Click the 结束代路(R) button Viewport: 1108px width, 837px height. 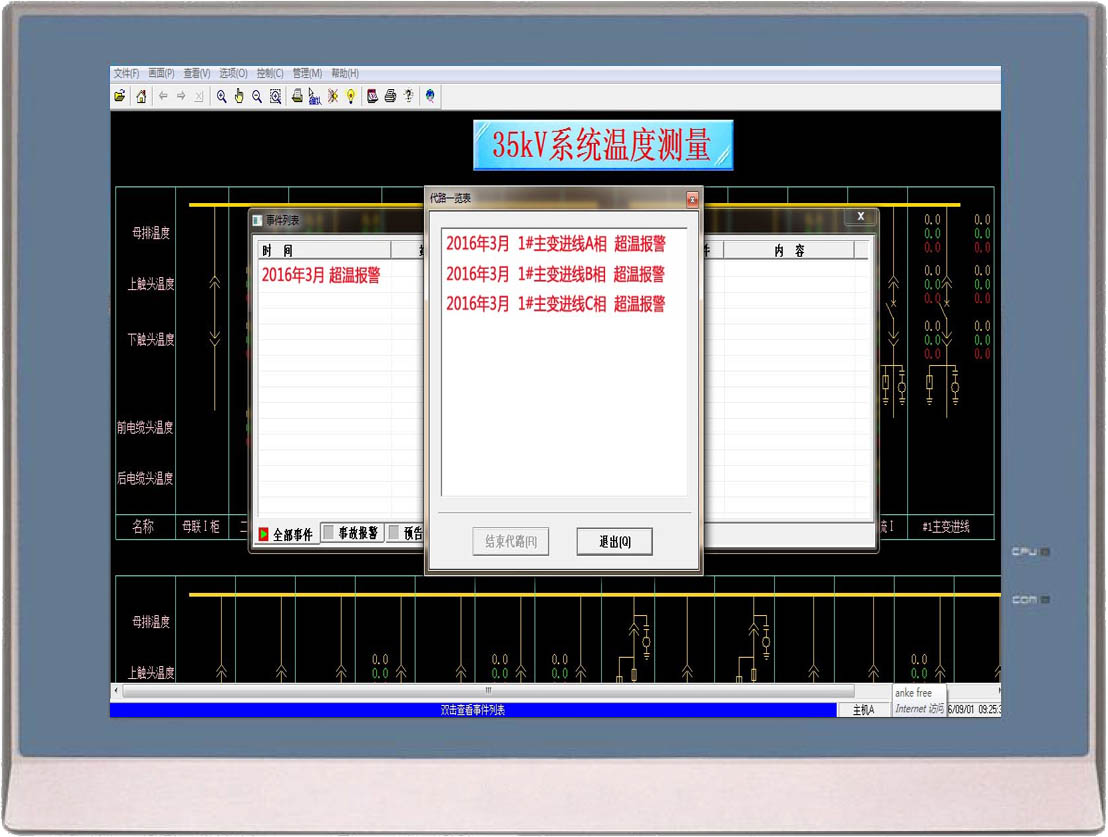pos(511,542)
